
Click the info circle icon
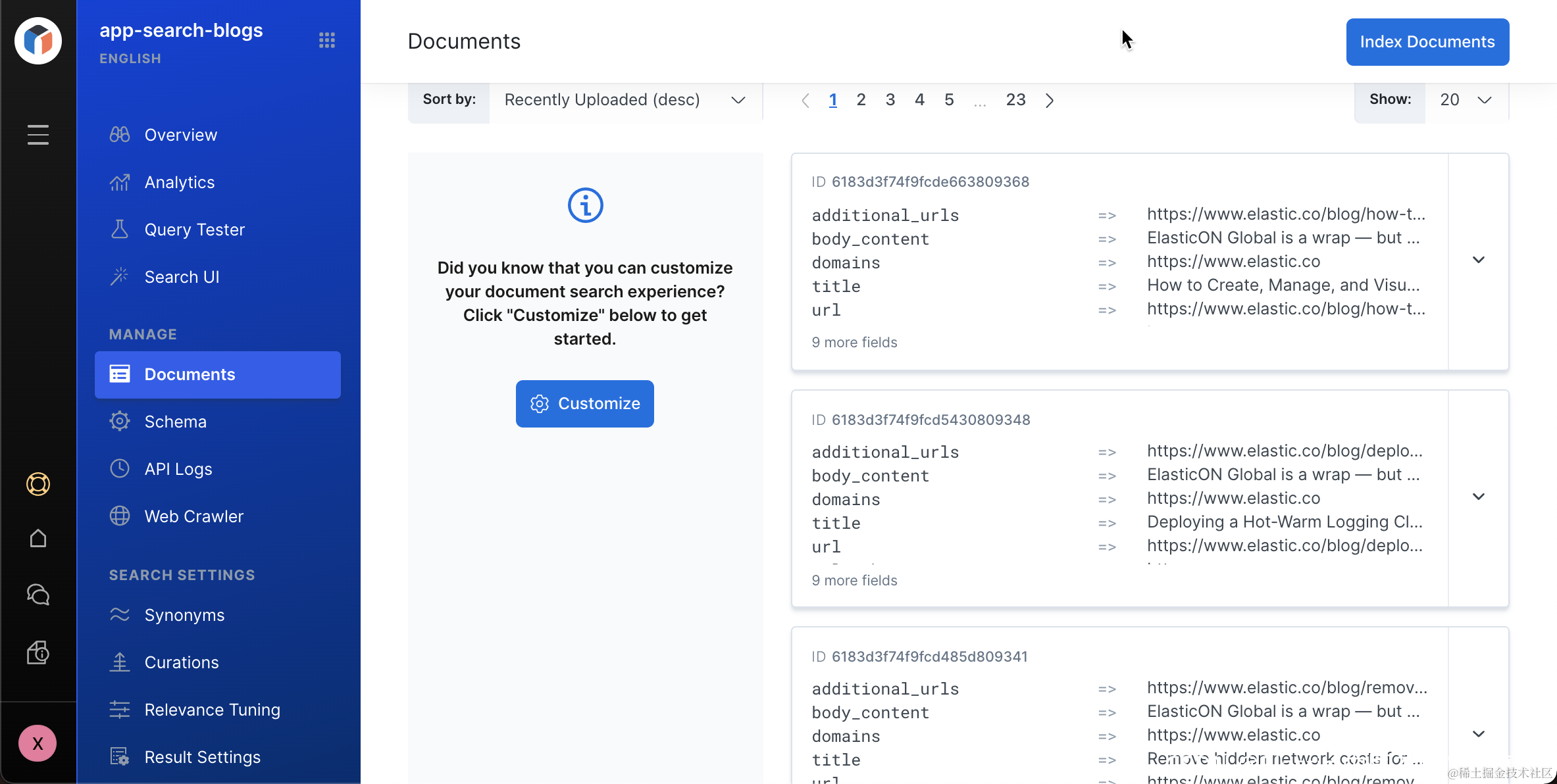click(x=585, y=205)
